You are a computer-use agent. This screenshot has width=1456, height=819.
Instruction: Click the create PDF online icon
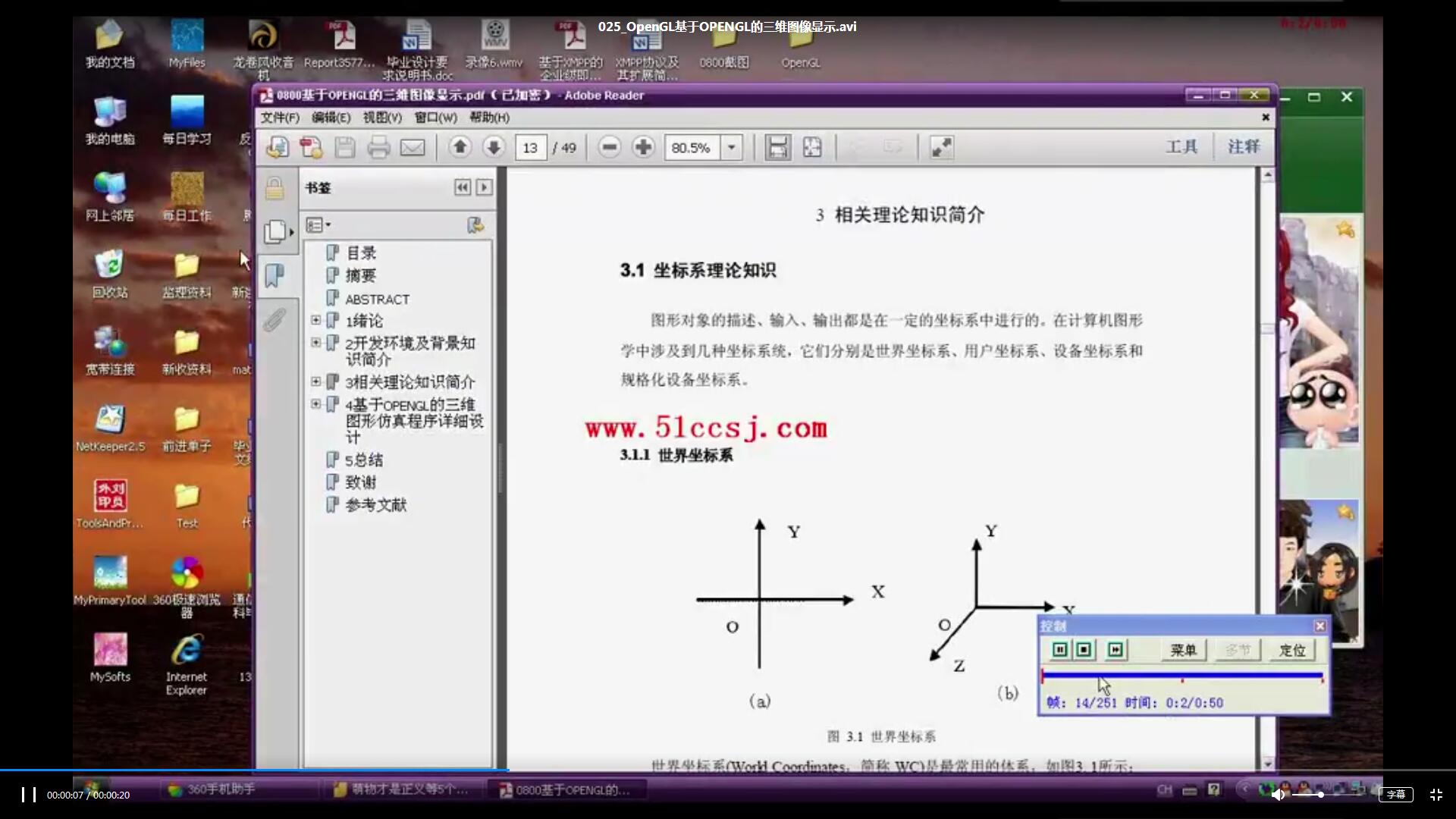pyautogui.click(x=311, y=147)
